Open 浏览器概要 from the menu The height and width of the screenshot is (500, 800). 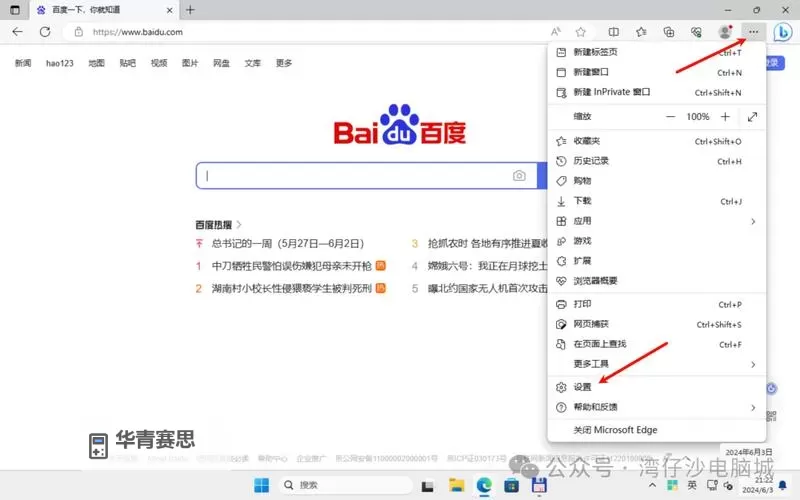click(656, 281)
